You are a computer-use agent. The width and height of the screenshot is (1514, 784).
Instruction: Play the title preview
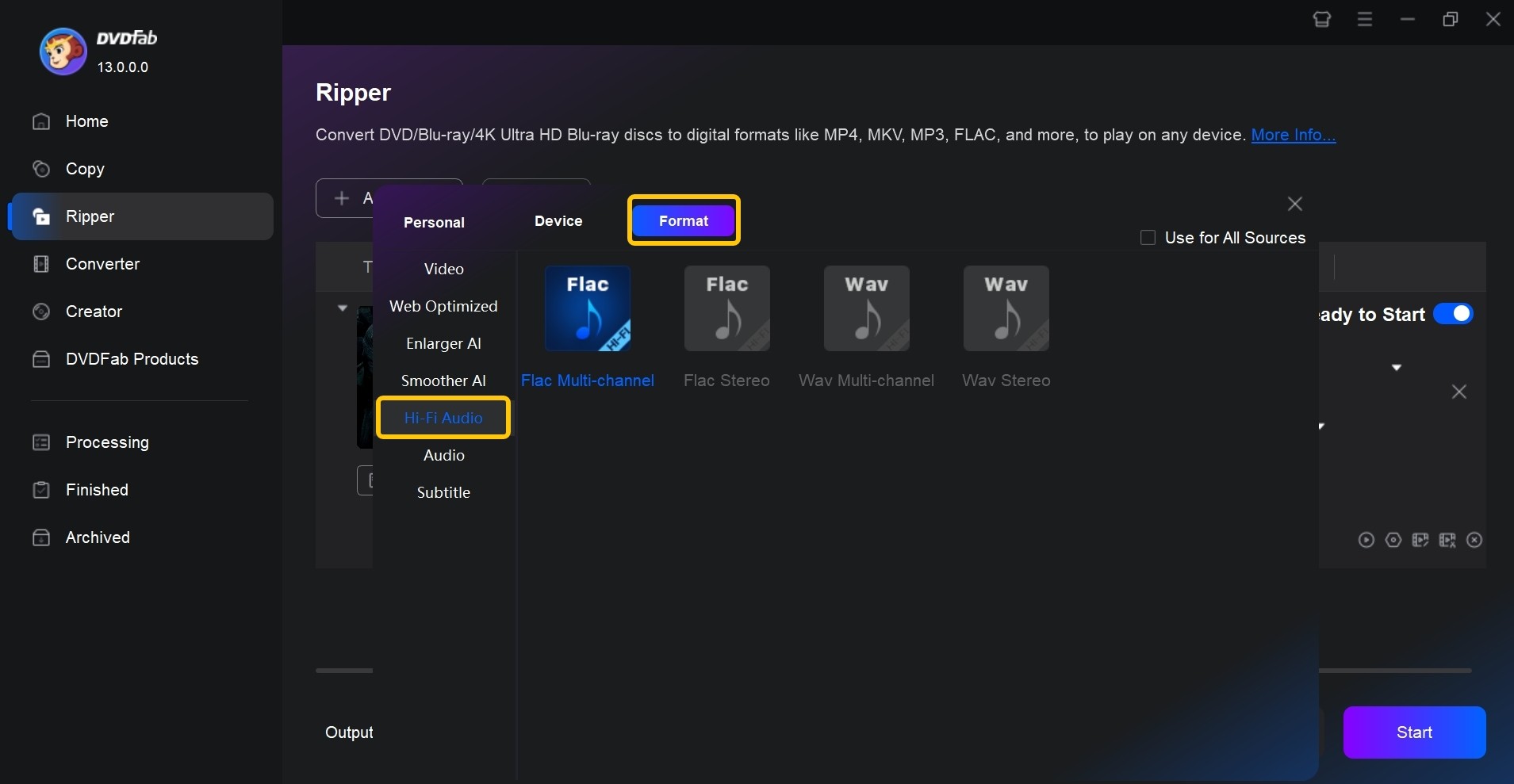(x=1367, y=541)
